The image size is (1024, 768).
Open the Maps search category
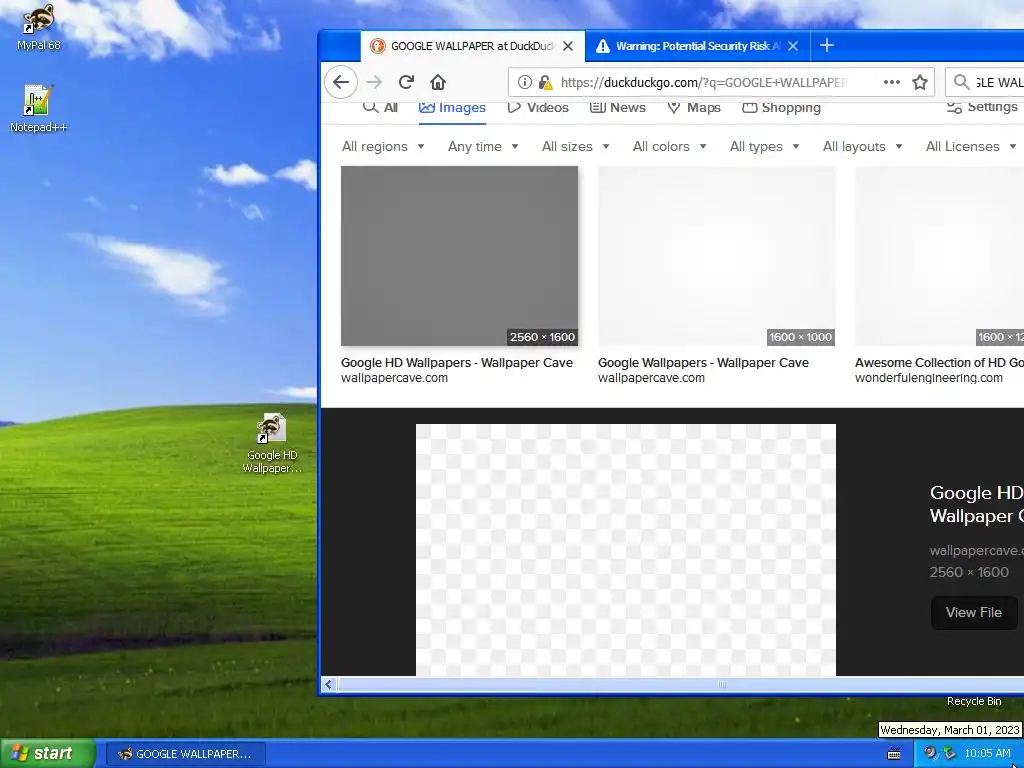point(694,108)
